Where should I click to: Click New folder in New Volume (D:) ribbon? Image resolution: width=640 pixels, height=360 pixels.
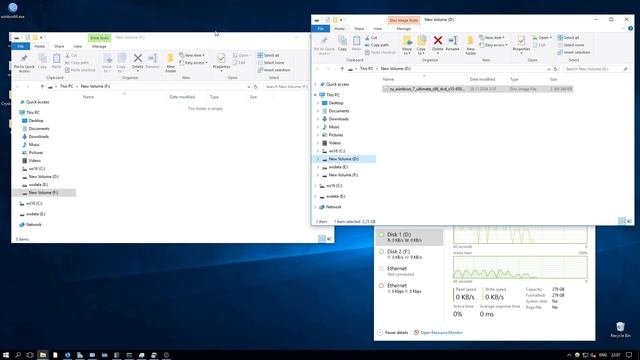[470, 45]
